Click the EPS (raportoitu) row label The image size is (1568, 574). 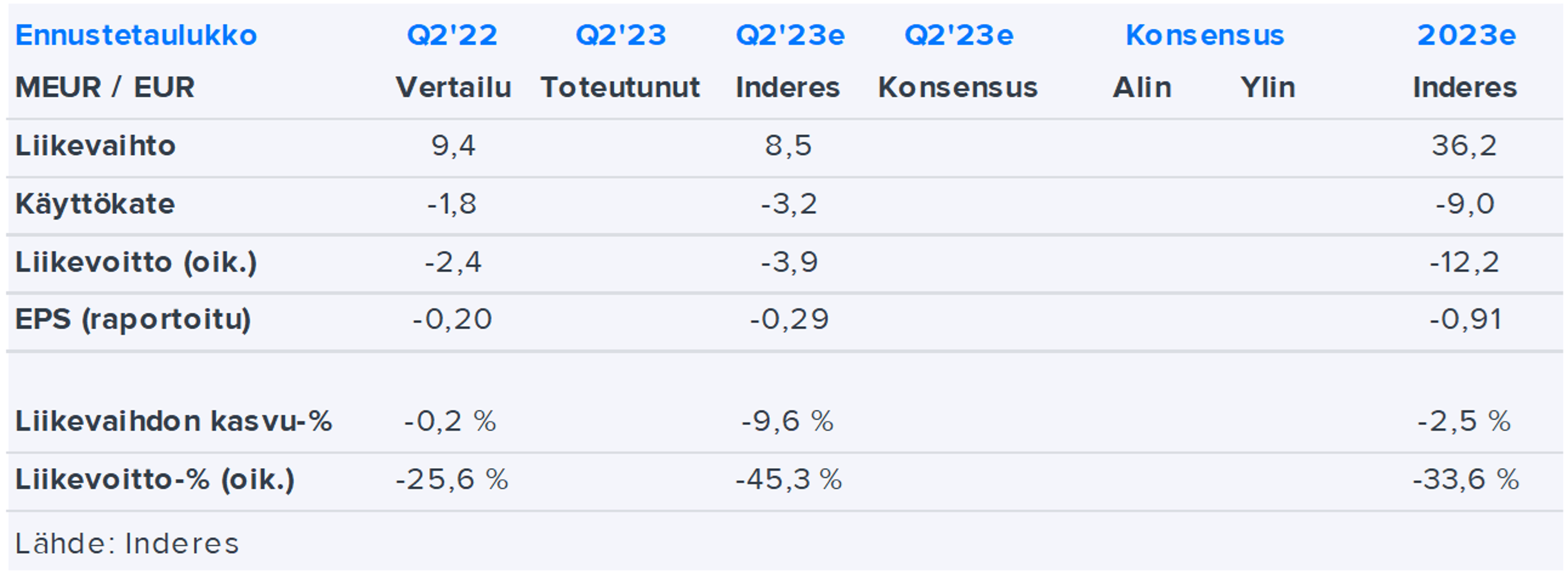(x=133, y=319)
